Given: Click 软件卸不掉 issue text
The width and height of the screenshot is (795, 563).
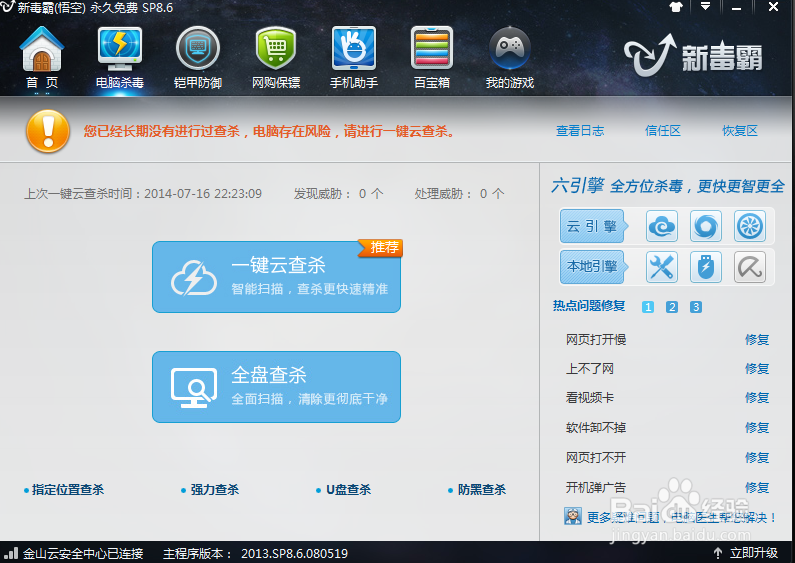Looking at the screenshot, I should tap(596, 428).
